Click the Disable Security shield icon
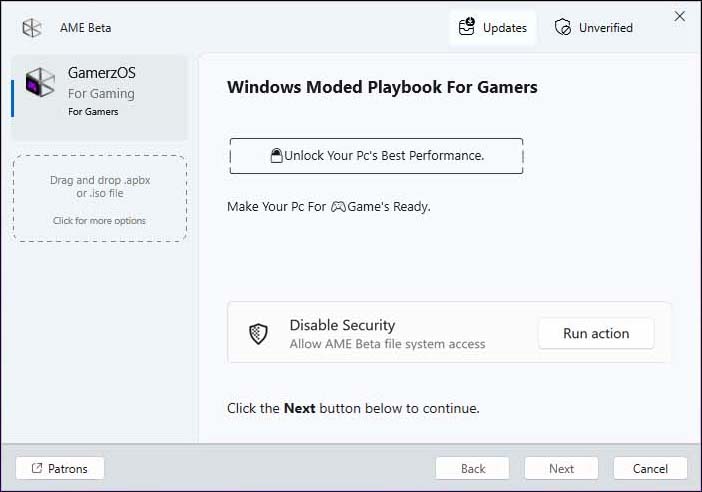Screen dimensions: 702x492 258,334
